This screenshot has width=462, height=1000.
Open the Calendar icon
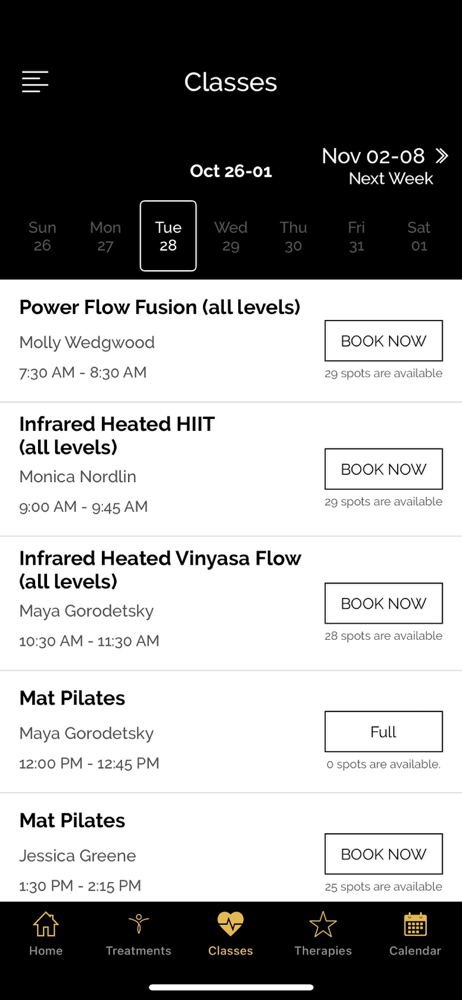(415, 924)
